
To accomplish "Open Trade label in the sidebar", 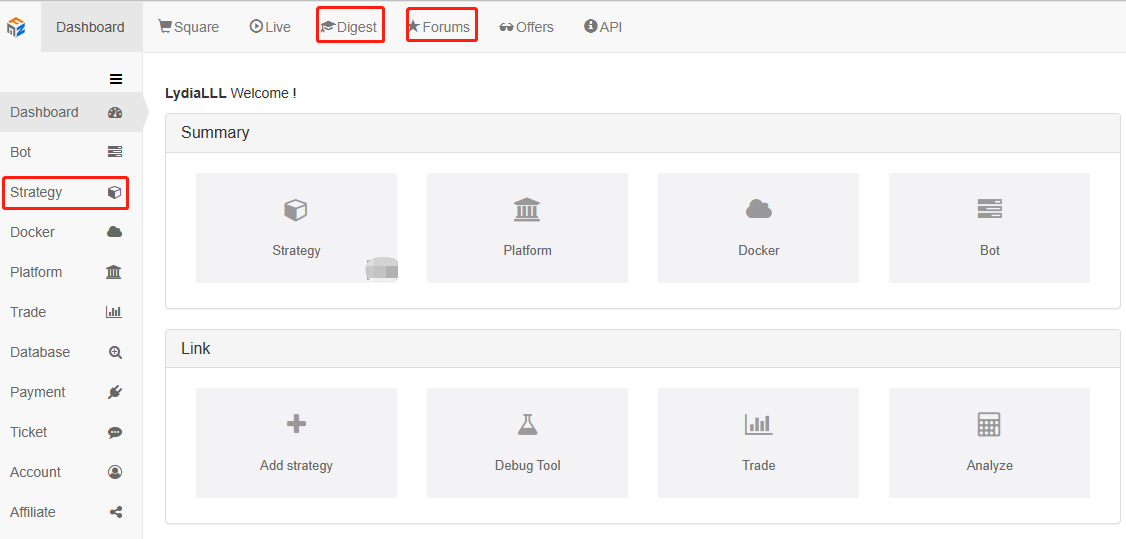I will point(28,312).
